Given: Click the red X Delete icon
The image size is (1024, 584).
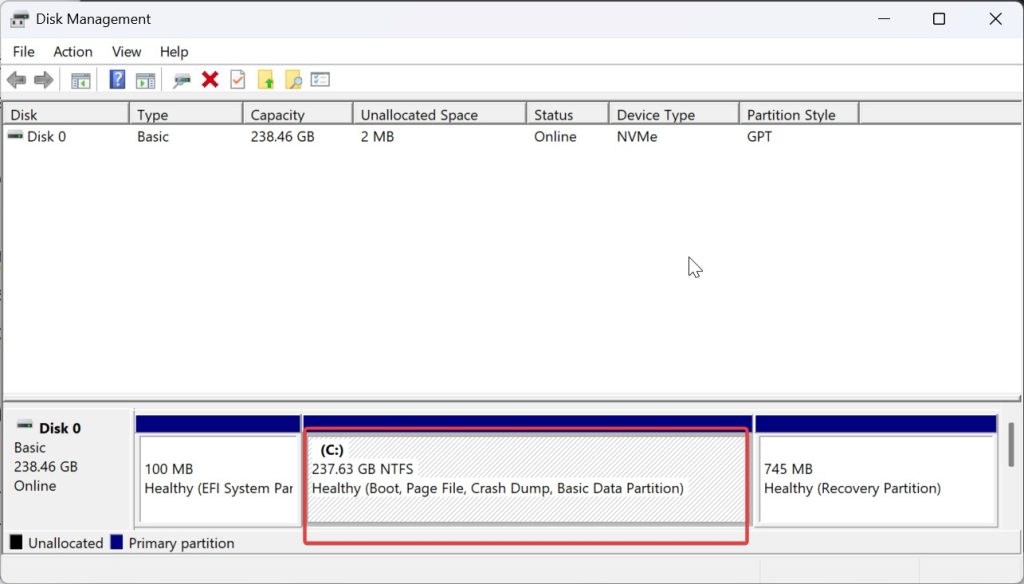Looking at the screenshot, I should [x=210, y=80].
